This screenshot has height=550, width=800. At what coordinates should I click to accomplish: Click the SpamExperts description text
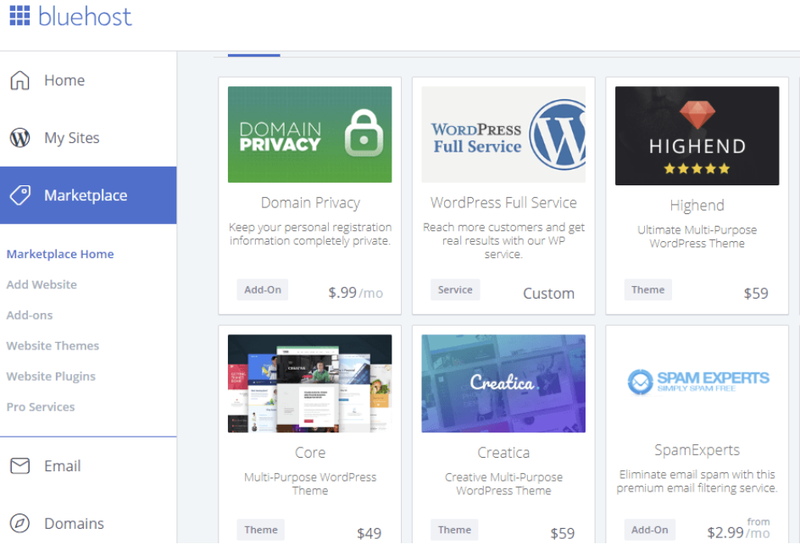pyautogui.click(x=697, y=481)
